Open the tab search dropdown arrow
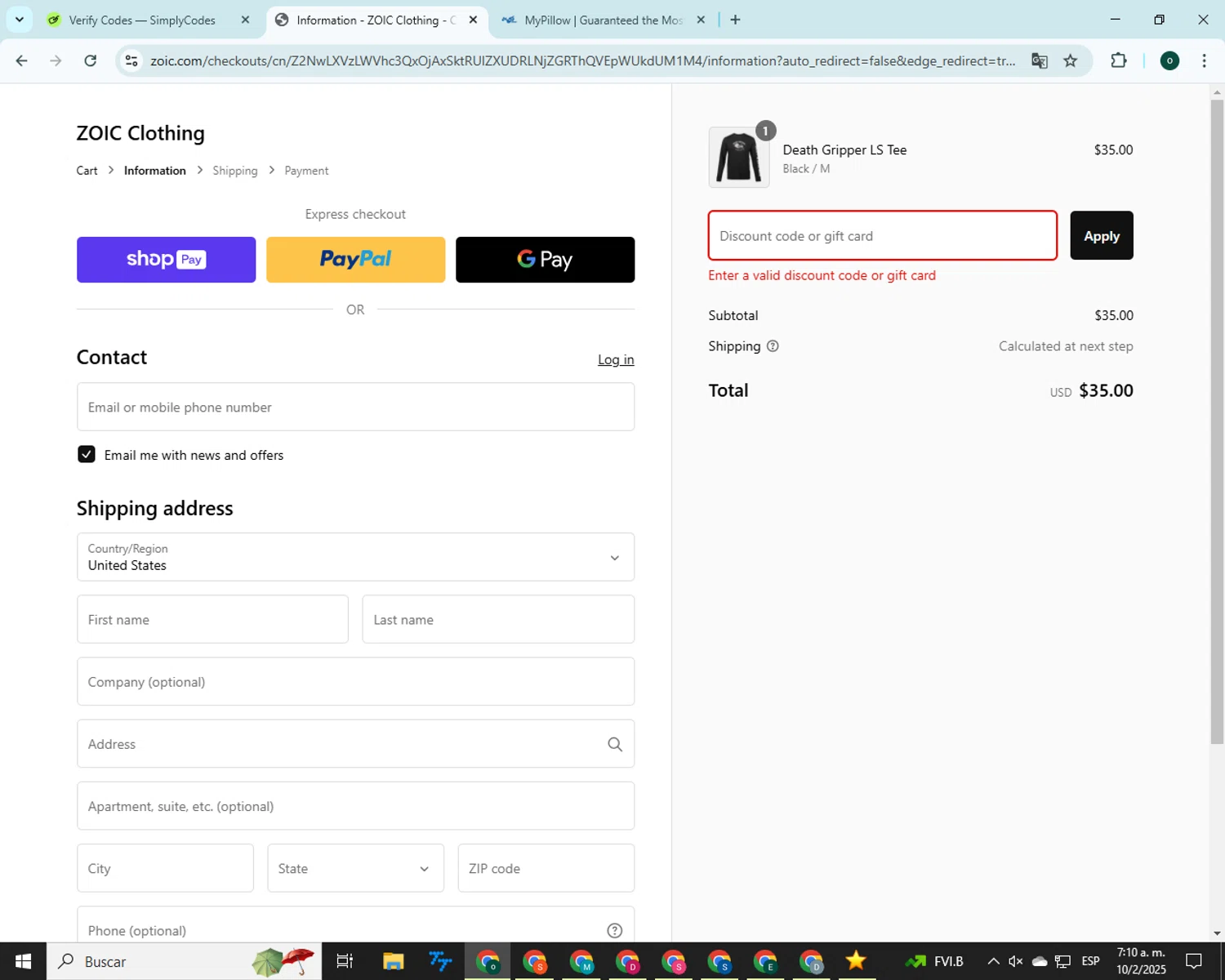Screen dimensions: 1225x980 click(20, 20)
